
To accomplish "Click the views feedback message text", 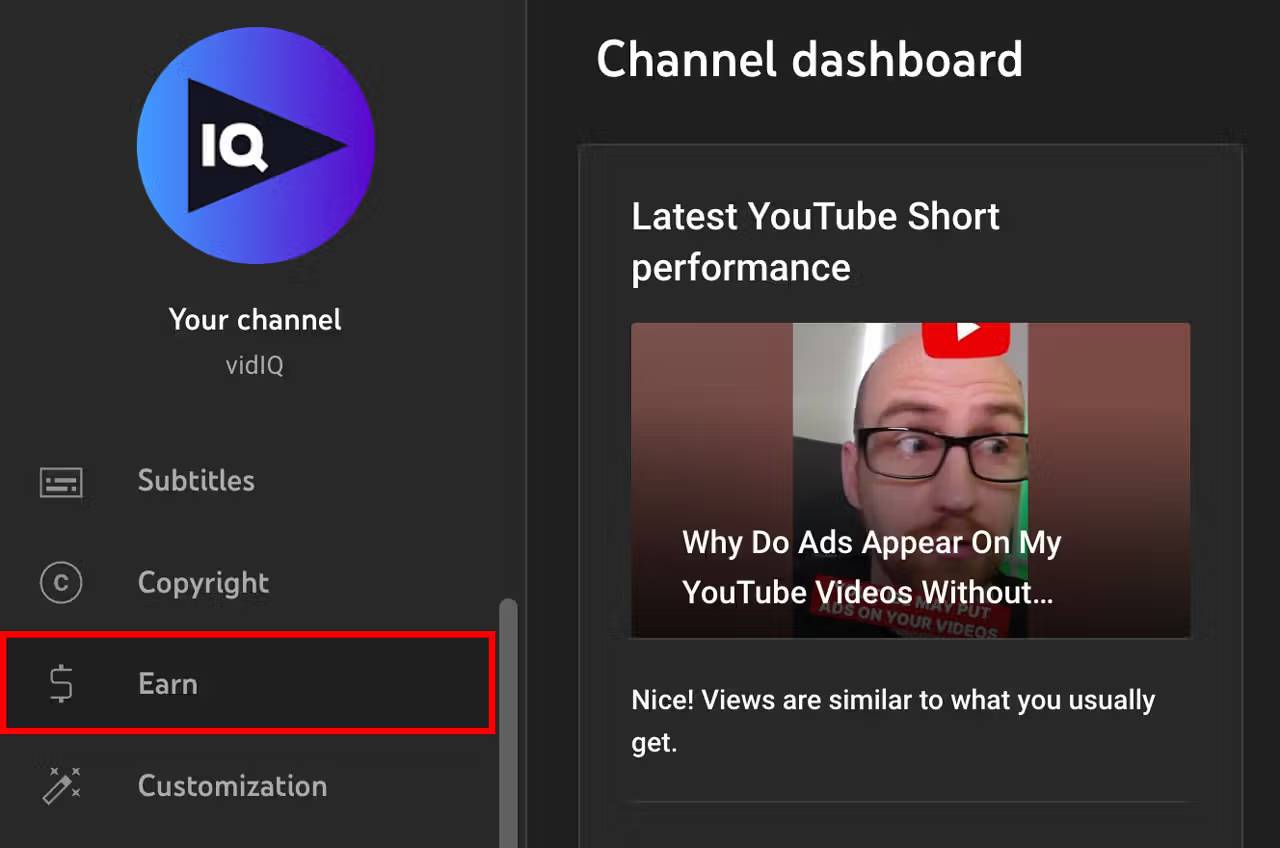I will tap(892, 720).
